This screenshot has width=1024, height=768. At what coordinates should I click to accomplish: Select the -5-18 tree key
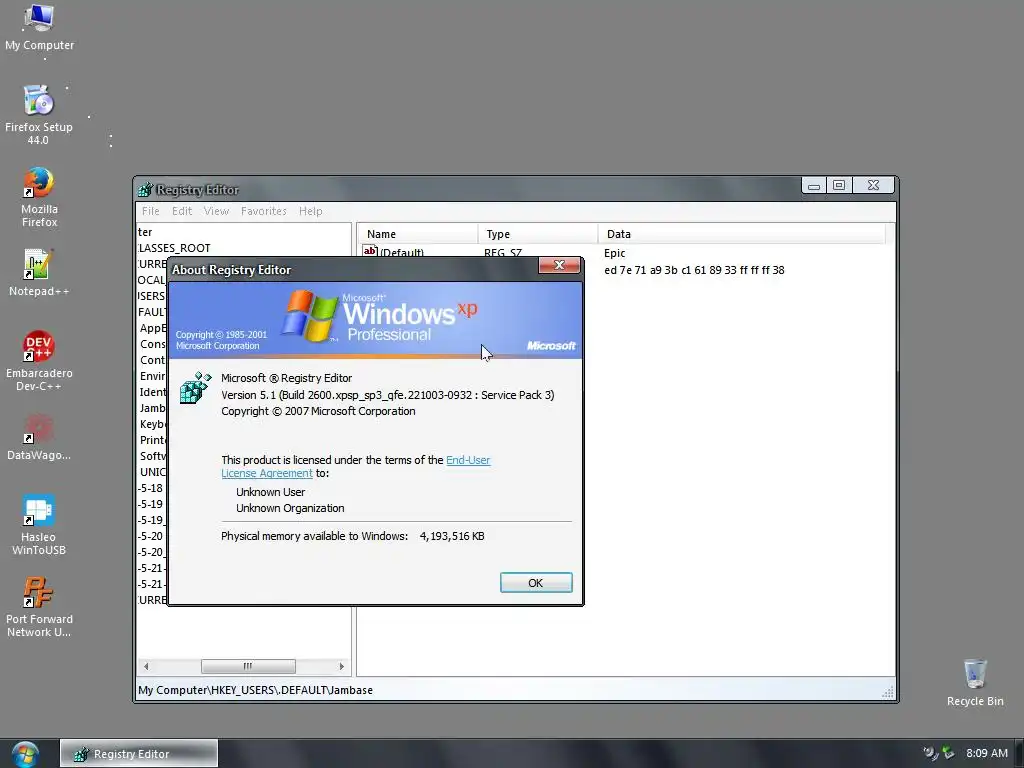[x=151, y=488]
